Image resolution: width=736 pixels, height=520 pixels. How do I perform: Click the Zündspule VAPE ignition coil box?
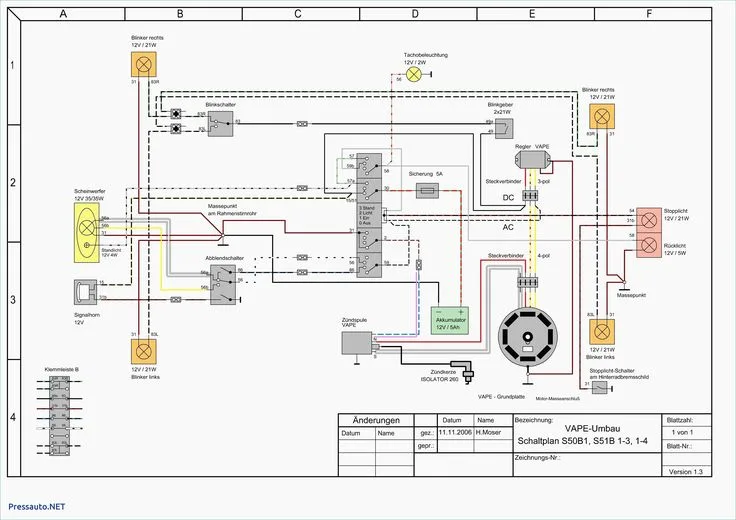pyautogui.click(x=357, y=343)
